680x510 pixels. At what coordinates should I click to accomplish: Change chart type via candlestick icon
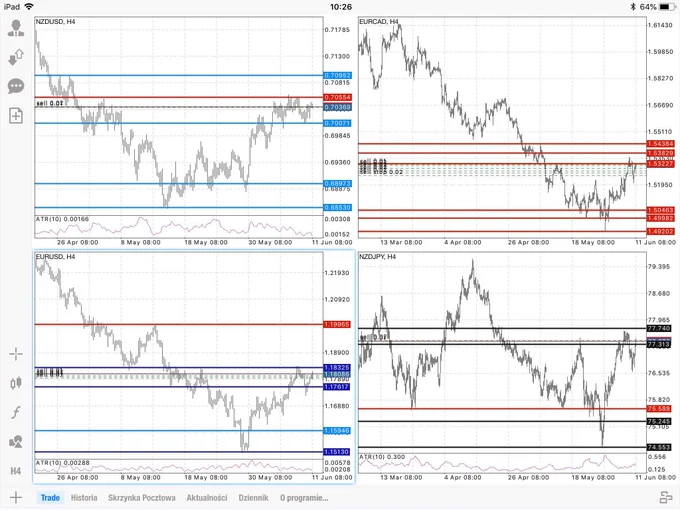point(16,383)
